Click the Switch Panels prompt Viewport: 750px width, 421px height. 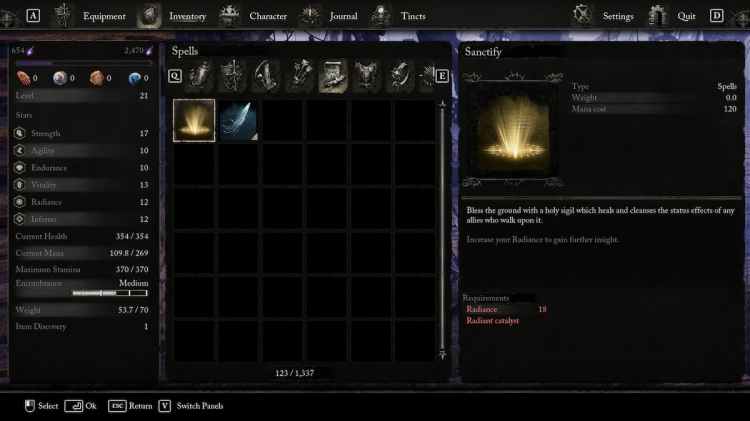(x=199, y=406)
